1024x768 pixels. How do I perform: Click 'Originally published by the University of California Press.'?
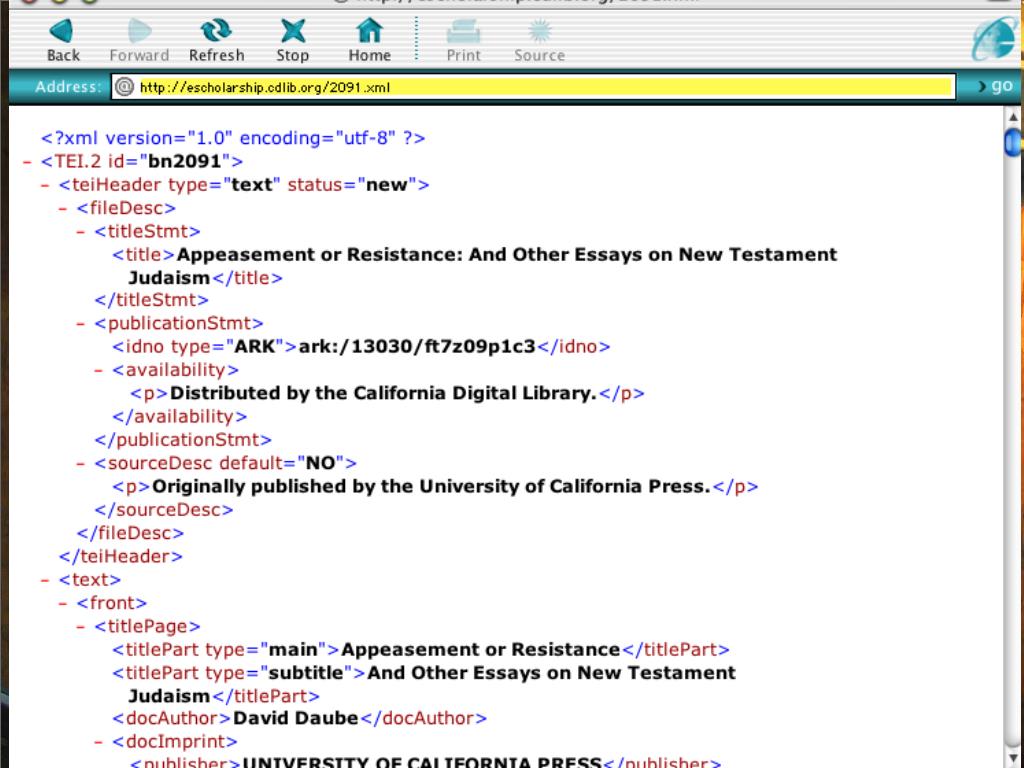click(431, 486)
